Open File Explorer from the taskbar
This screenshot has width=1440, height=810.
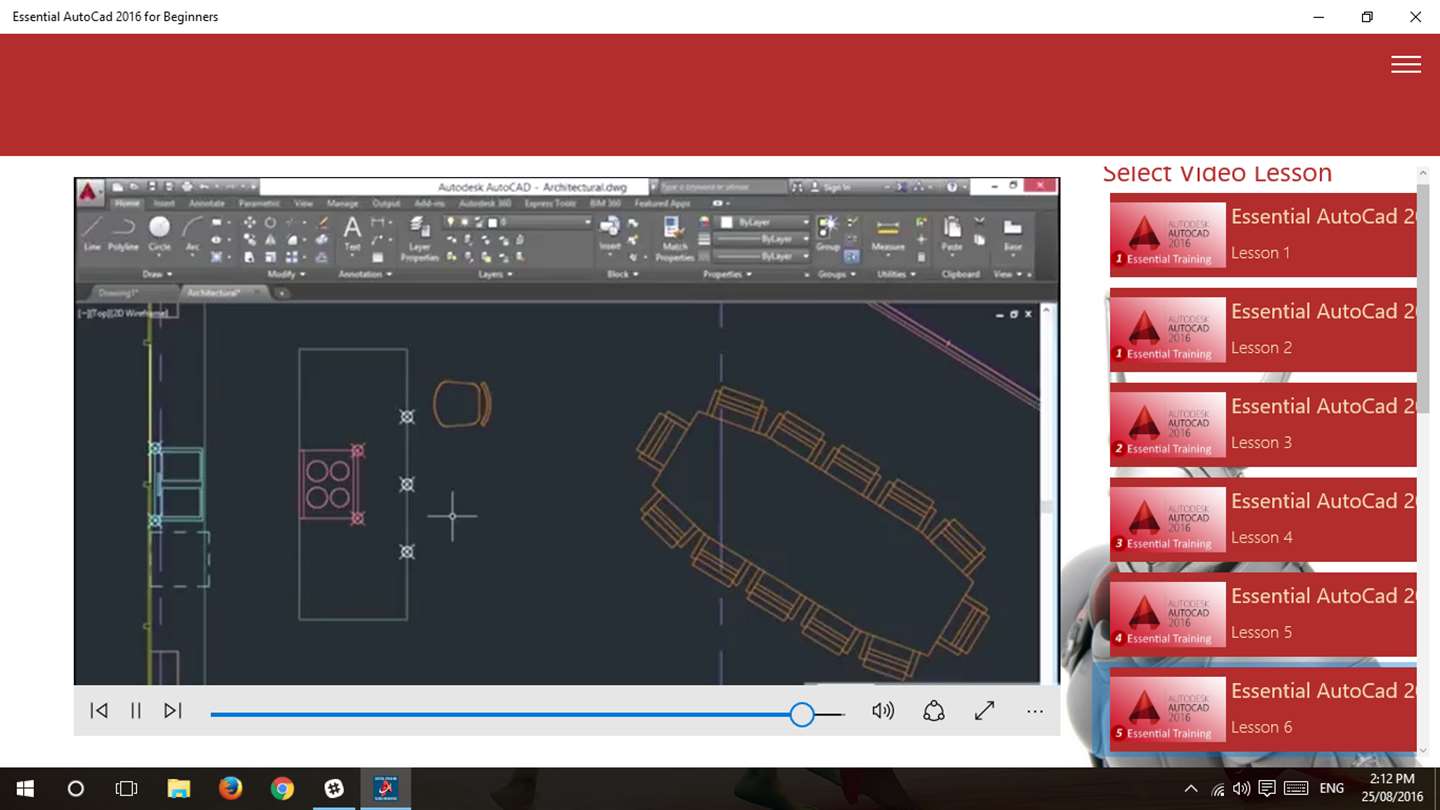[x=178, y=789]
